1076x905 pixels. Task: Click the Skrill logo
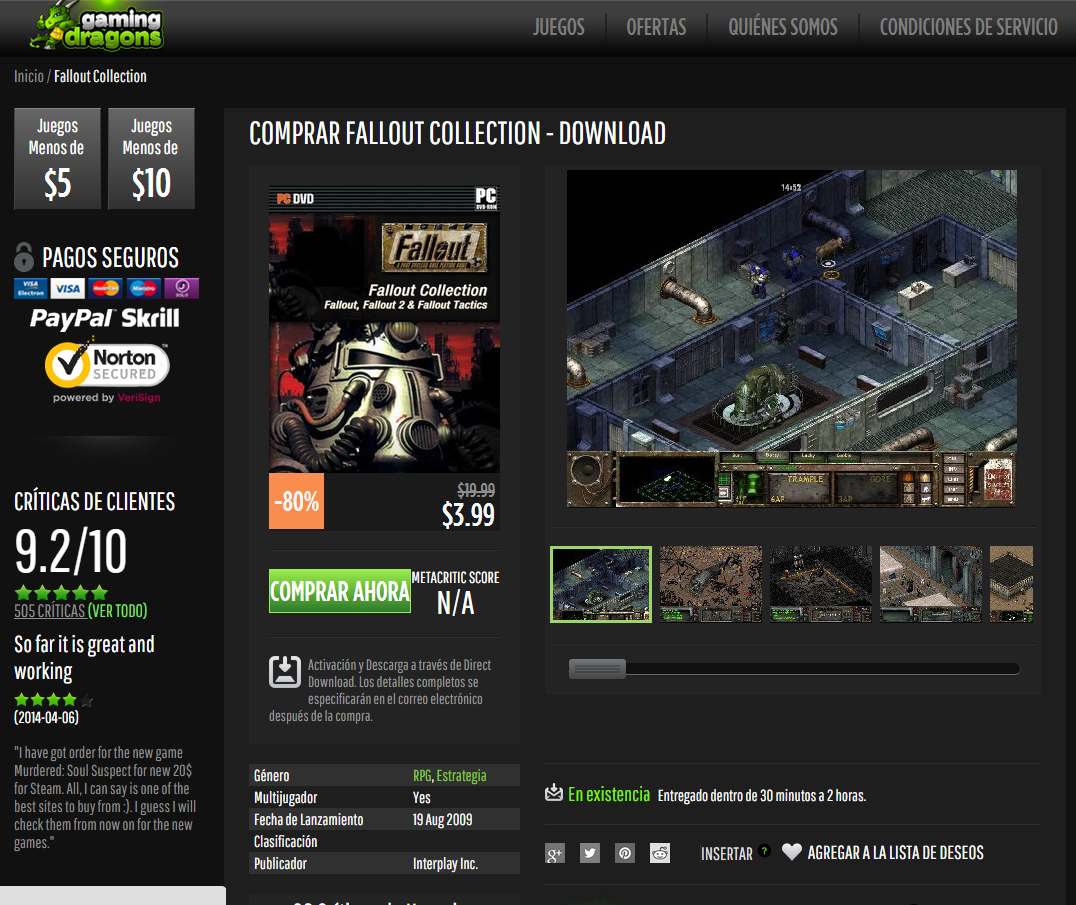click(x=150, y=318)
